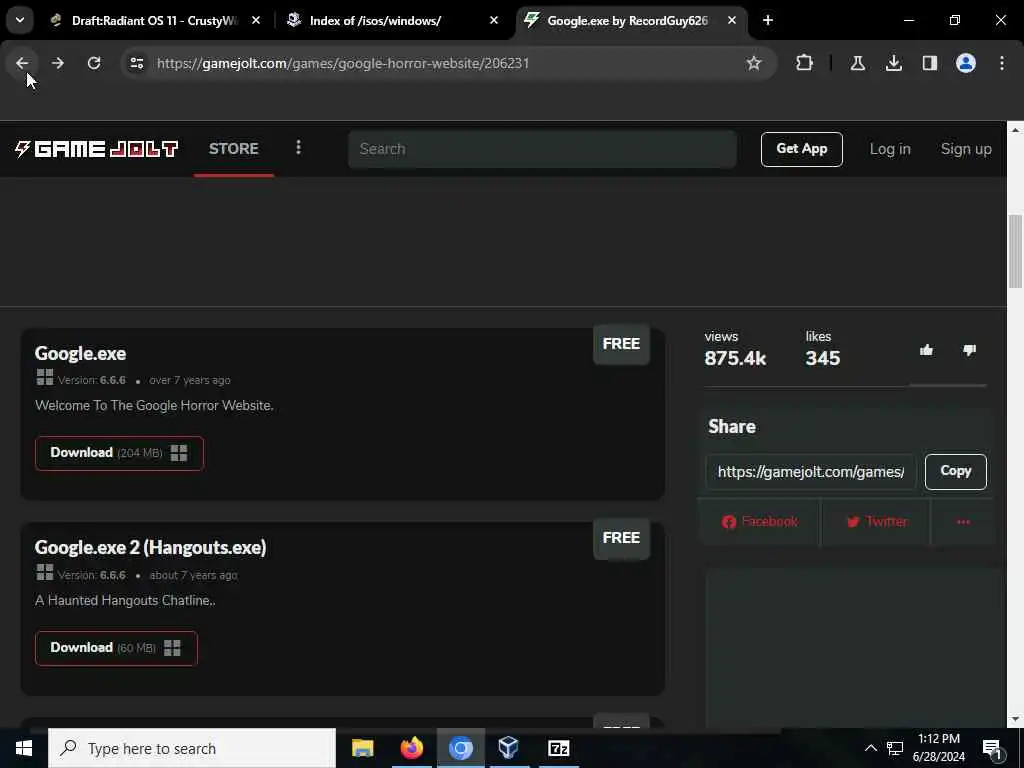Click the browser forward arrow
This screenshot has width=1024, height=768.
tap(58, 63)
